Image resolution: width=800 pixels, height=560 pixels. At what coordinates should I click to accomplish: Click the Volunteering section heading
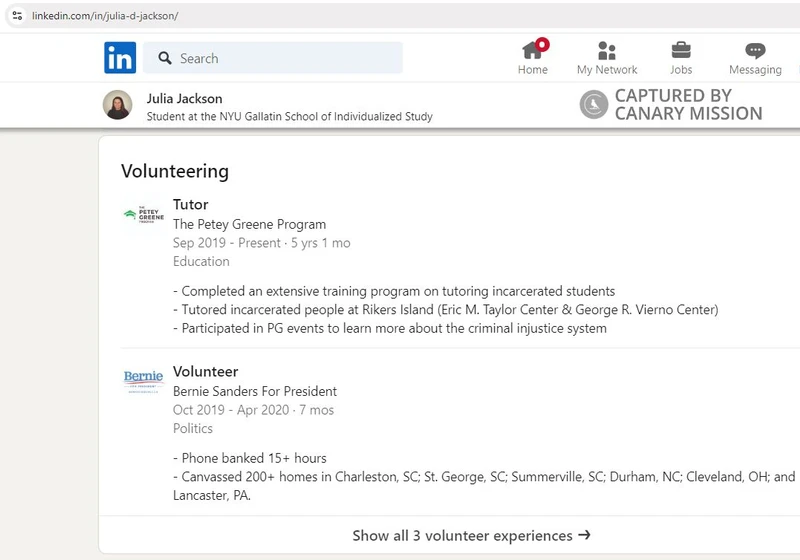click(x=175, y=171)
